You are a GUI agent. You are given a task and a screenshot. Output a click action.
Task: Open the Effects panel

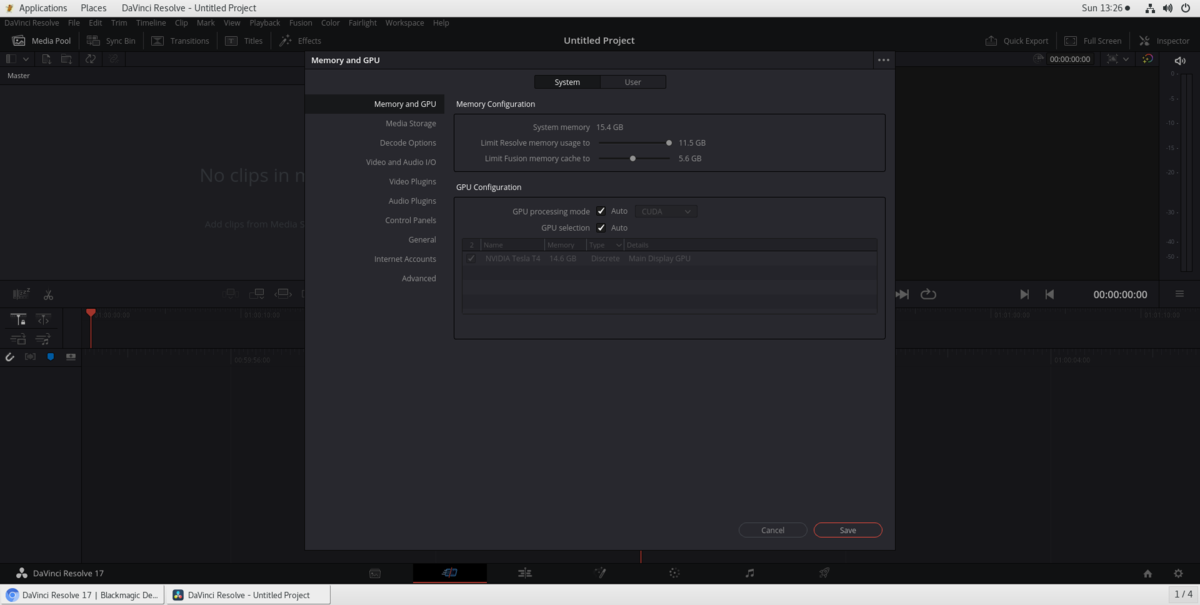[x=300, y=41]
